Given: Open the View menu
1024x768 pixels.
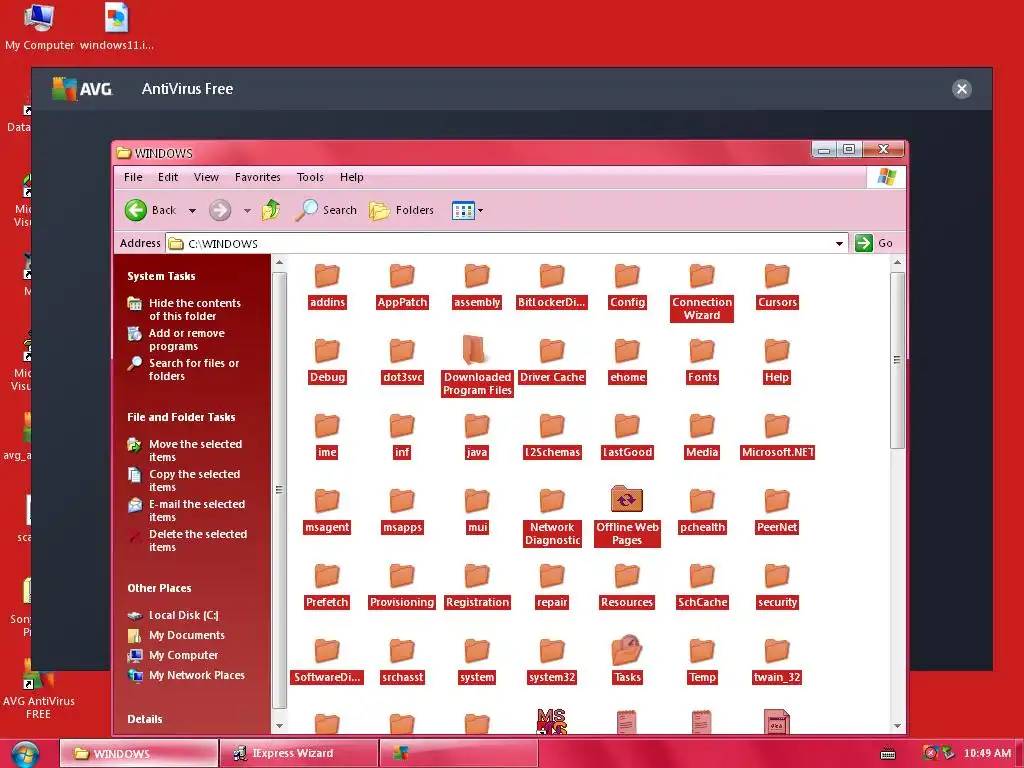Looking at the screenshot, I should click(x=206, y=177).
